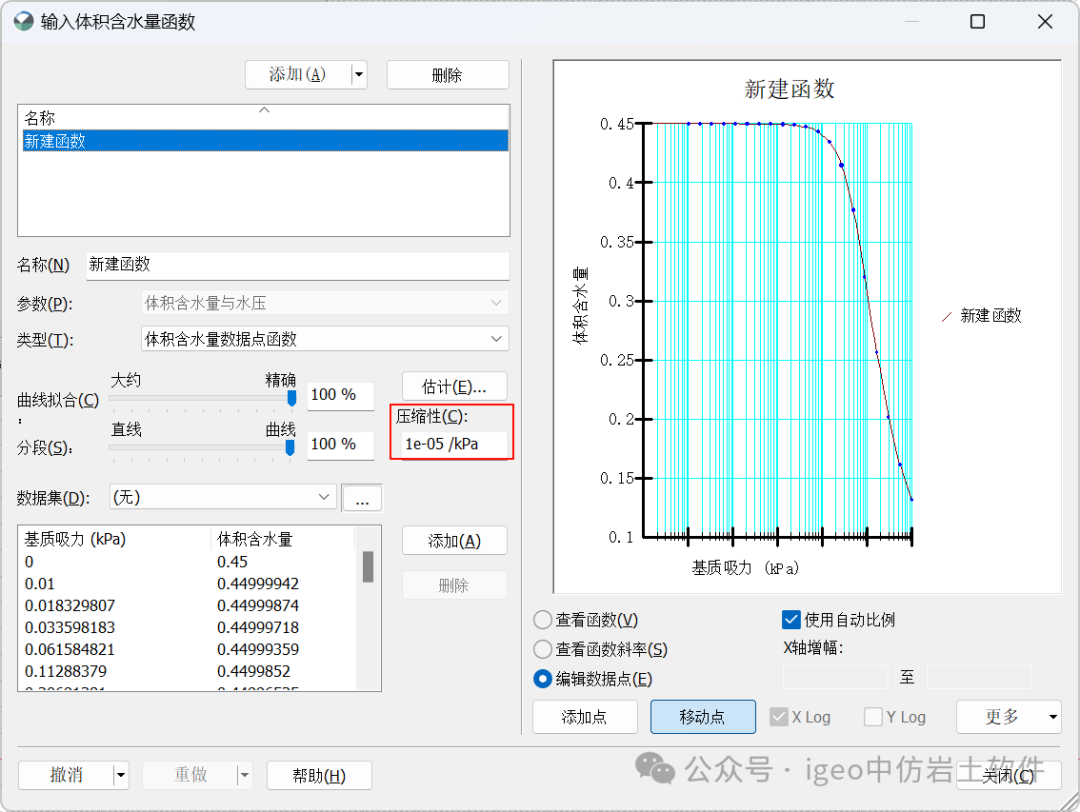Expand the 更多 button dropdown arrow

pyautogui.click(x=1053, y=717)
